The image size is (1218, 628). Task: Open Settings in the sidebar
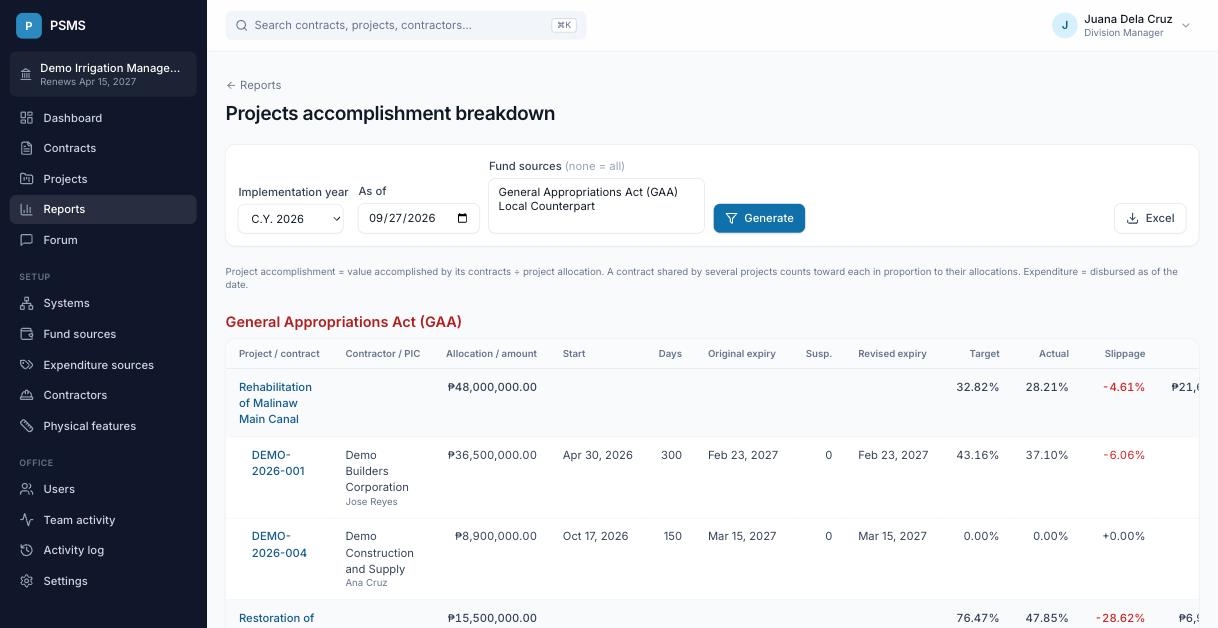point(103,581)
